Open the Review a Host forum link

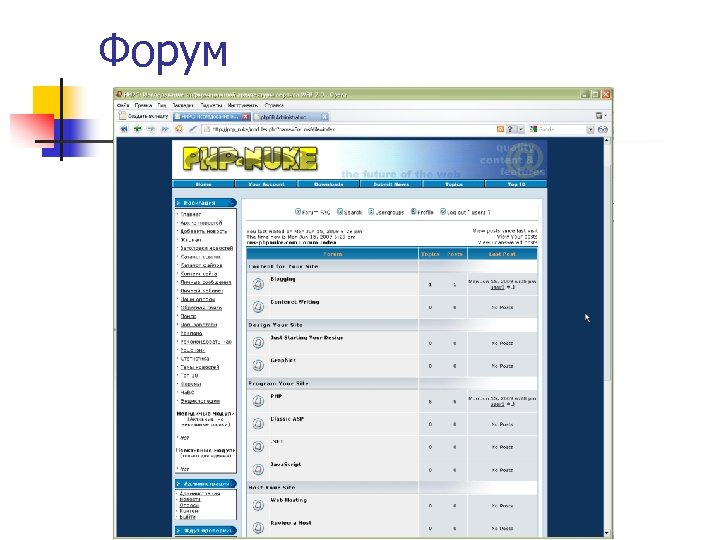pos(291,523)
